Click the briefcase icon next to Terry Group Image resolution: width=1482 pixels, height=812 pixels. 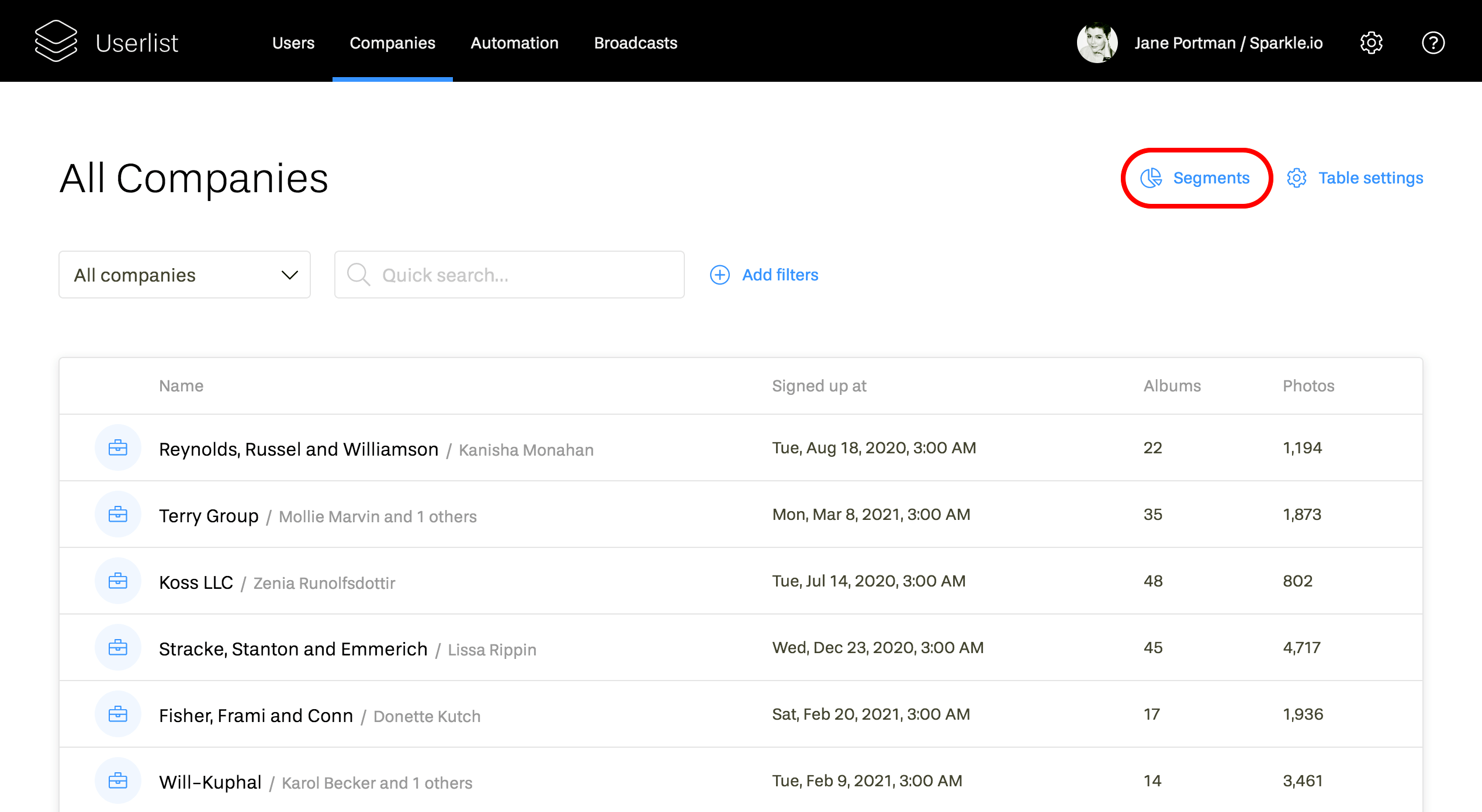click(x=117, y=514)
